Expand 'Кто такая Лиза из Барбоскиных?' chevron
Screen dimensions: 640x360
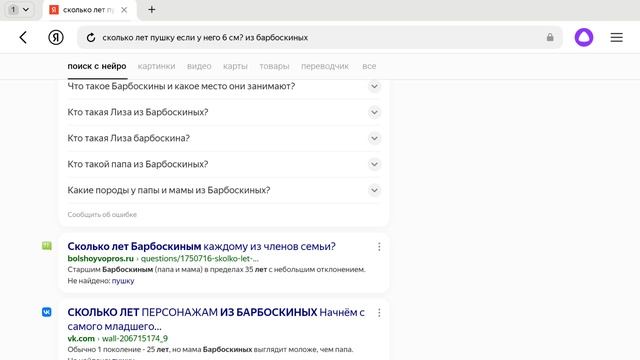coord(374,112)
